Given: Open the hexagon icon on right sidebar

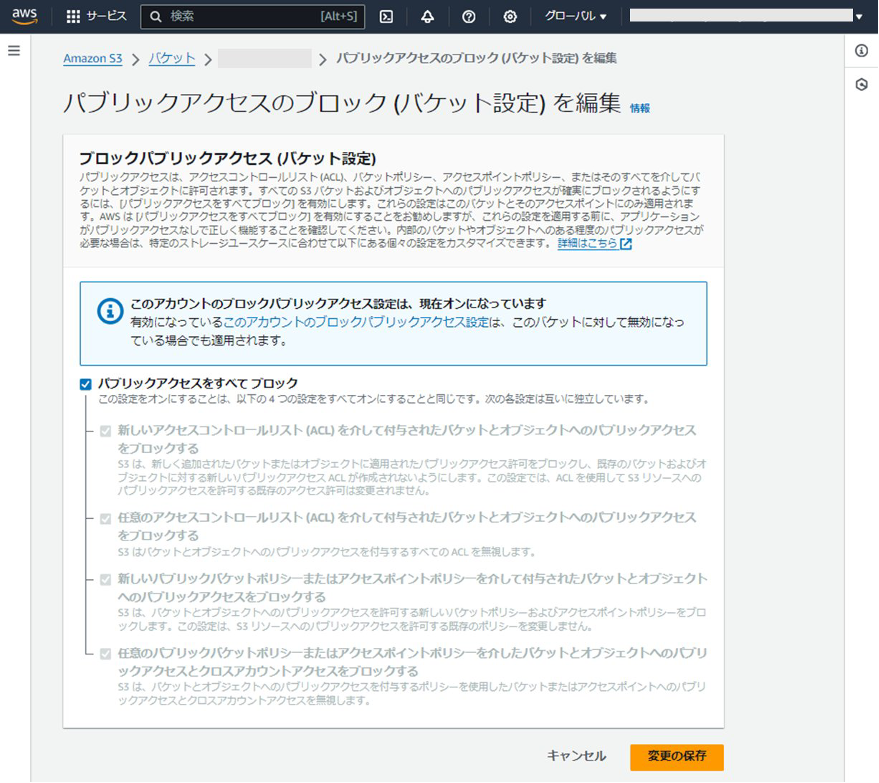Looking at the screenshot, I should coord(862,85).
